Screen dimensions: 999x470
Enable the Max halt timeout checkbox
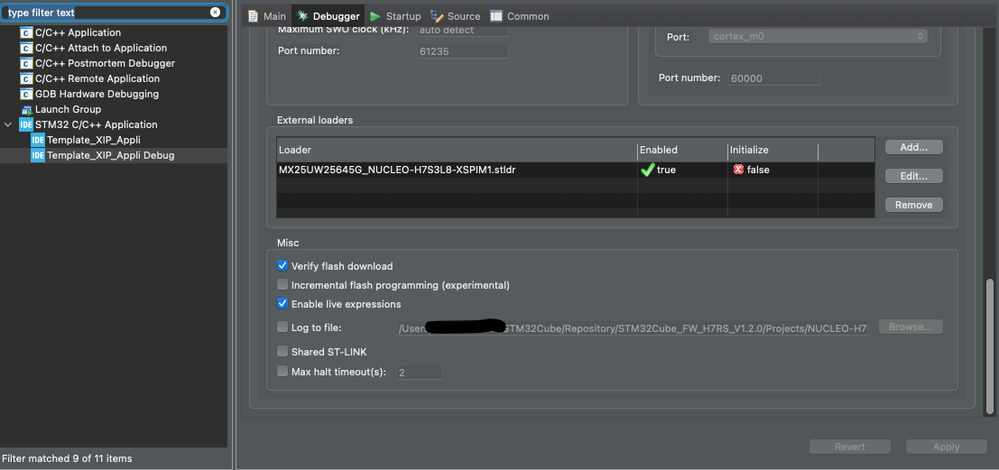pyautogui.click(x=282, y=371)
